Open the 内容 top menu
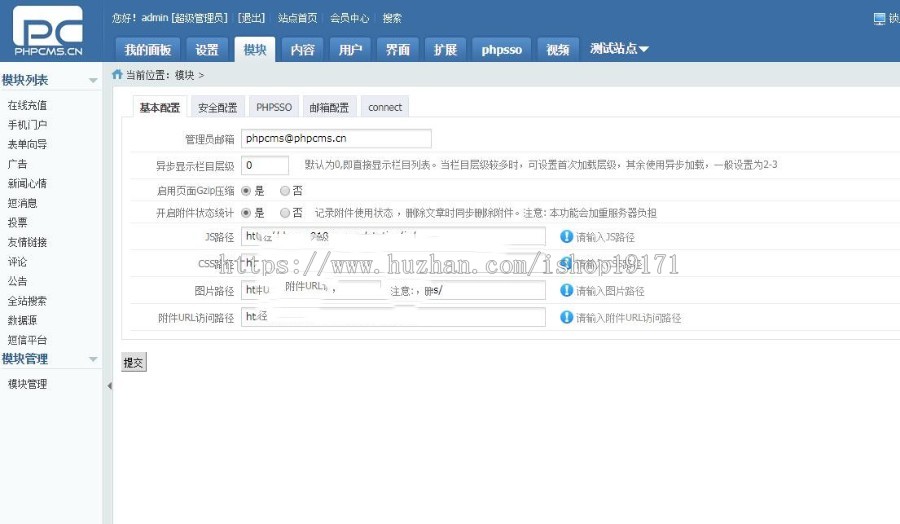 click(302, 49)
